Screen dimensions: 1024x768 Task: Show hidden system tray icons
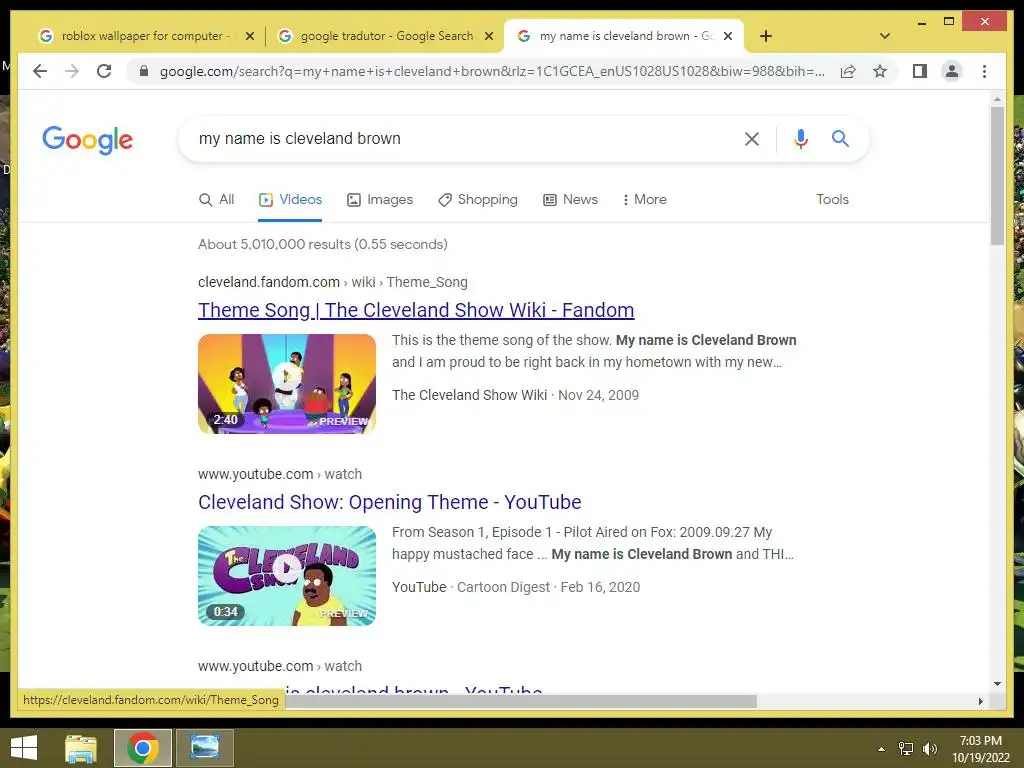pyautogui.click(x=881, y=749)
